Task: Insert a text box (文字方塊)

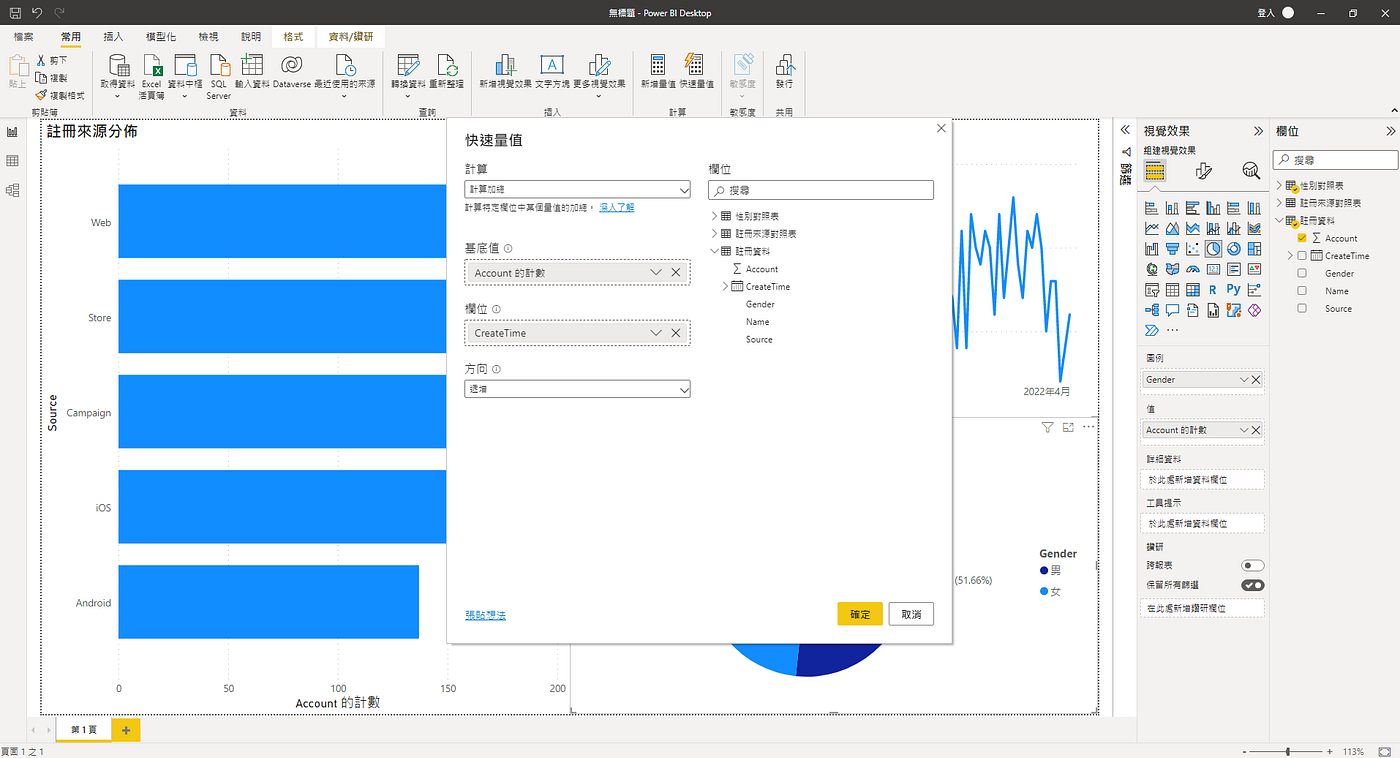Action: [551, 74]
